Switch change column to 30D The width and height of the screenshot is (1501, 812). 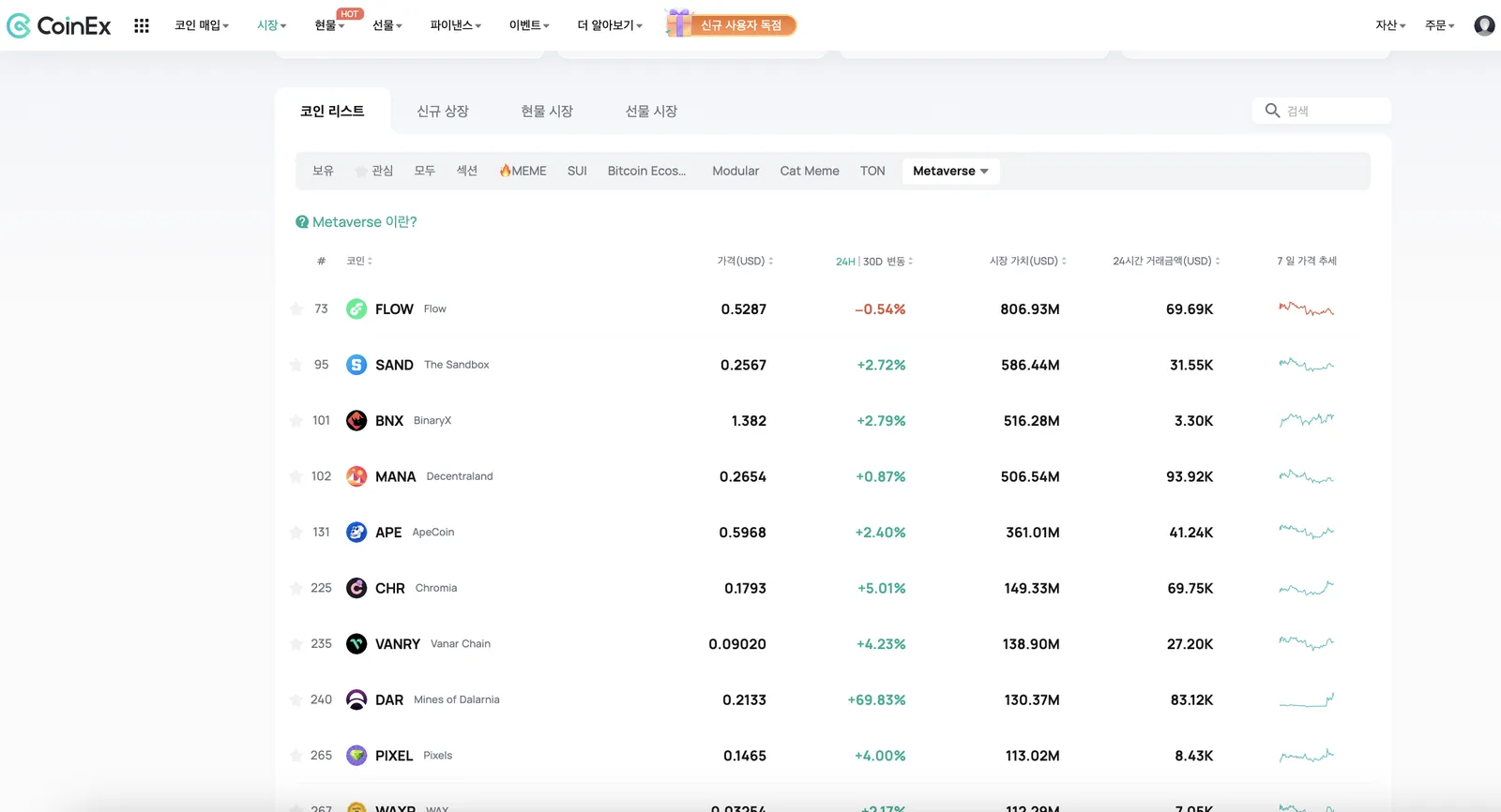[872, 262]
